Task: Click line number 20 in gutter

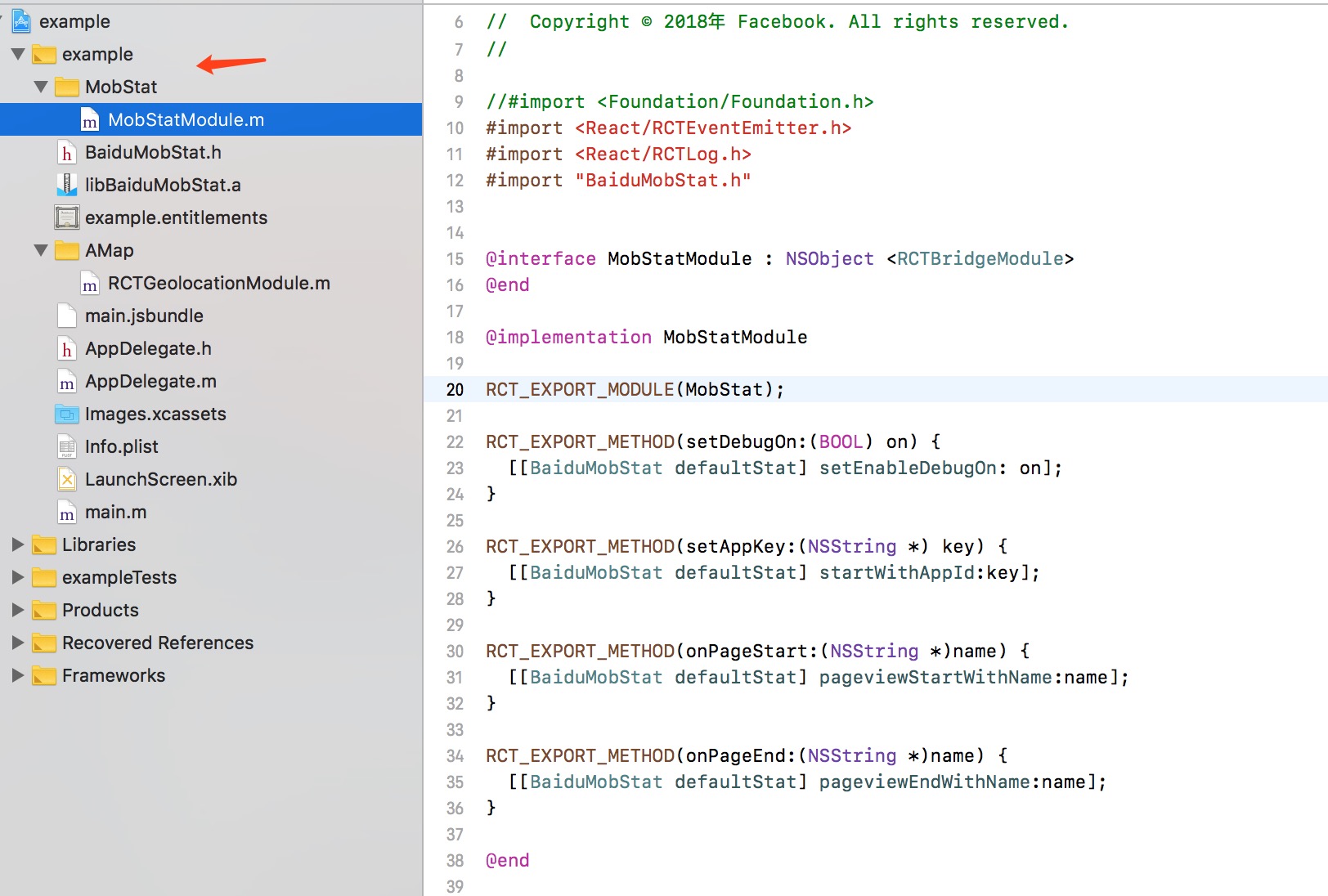Action: (x=455, y=390)
